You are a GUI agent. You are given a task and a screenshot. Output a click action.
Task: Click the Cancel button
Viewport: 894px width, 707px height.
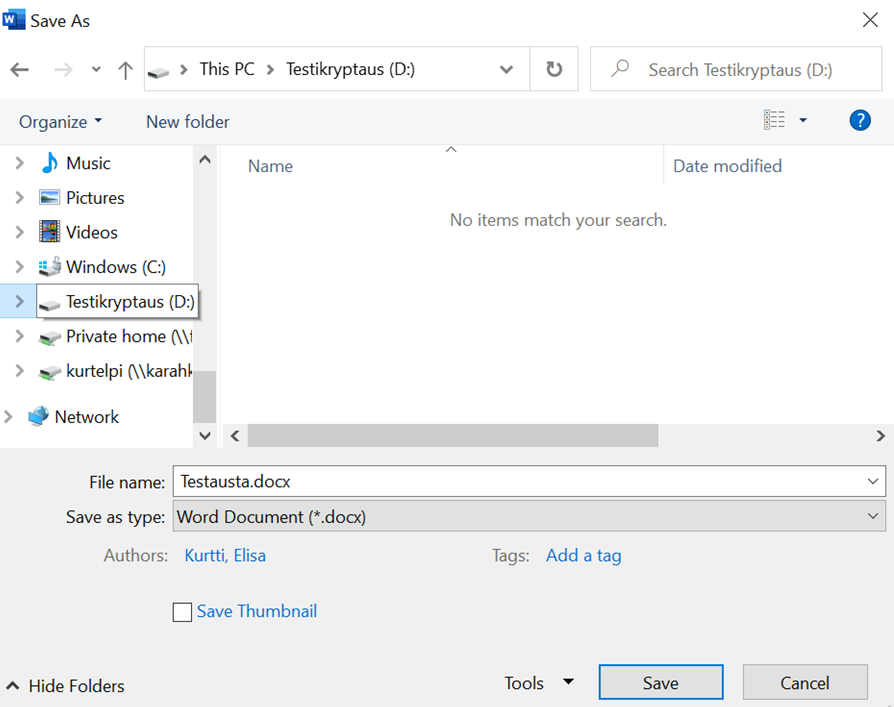point(804,683)
